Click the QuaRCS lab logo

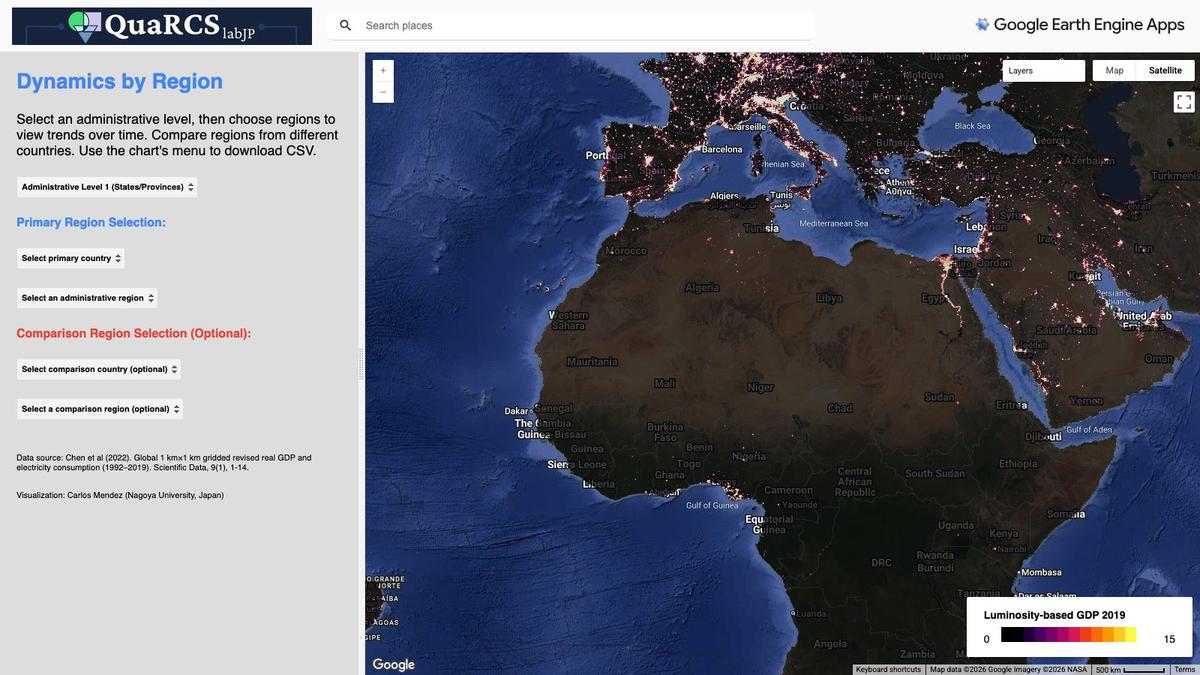[162, 26]
